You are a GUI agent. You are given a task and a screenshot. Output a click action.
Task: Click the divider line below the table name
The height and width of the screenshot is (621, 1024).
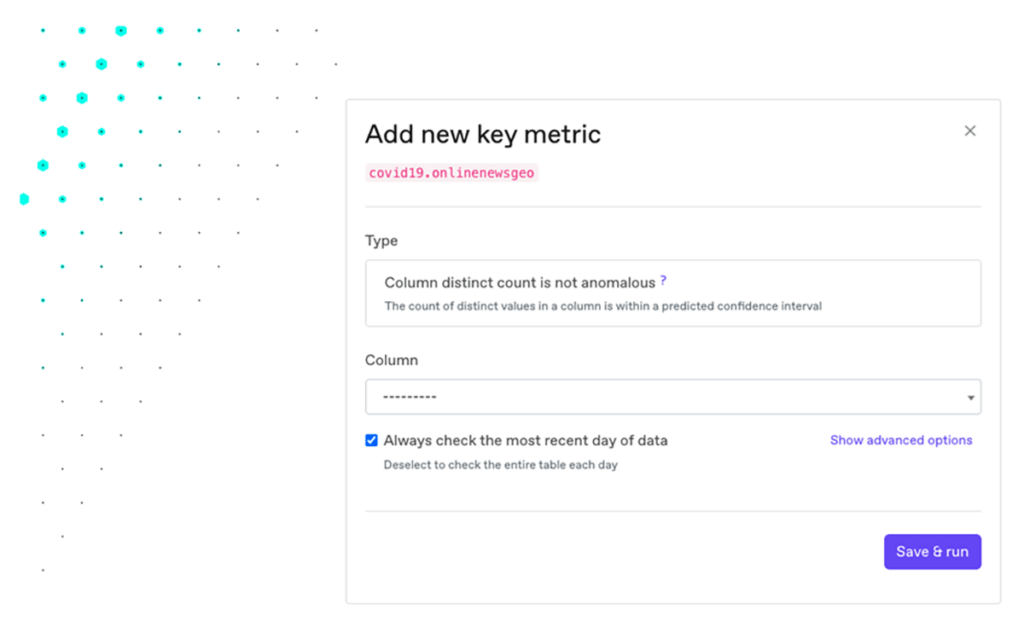[672, 207]
